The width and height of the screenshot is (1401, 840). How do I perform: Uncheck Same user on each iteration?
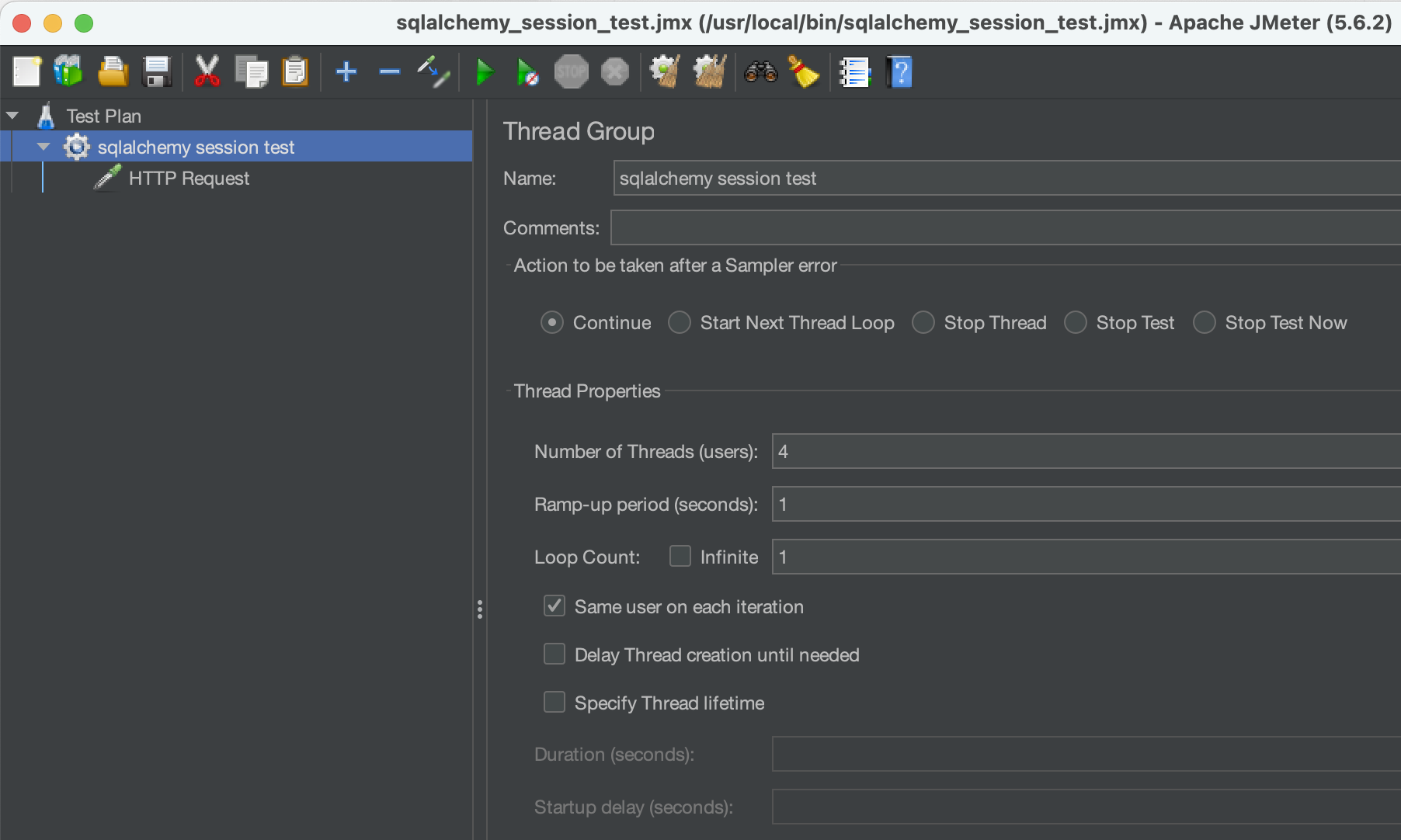[554, 606]
